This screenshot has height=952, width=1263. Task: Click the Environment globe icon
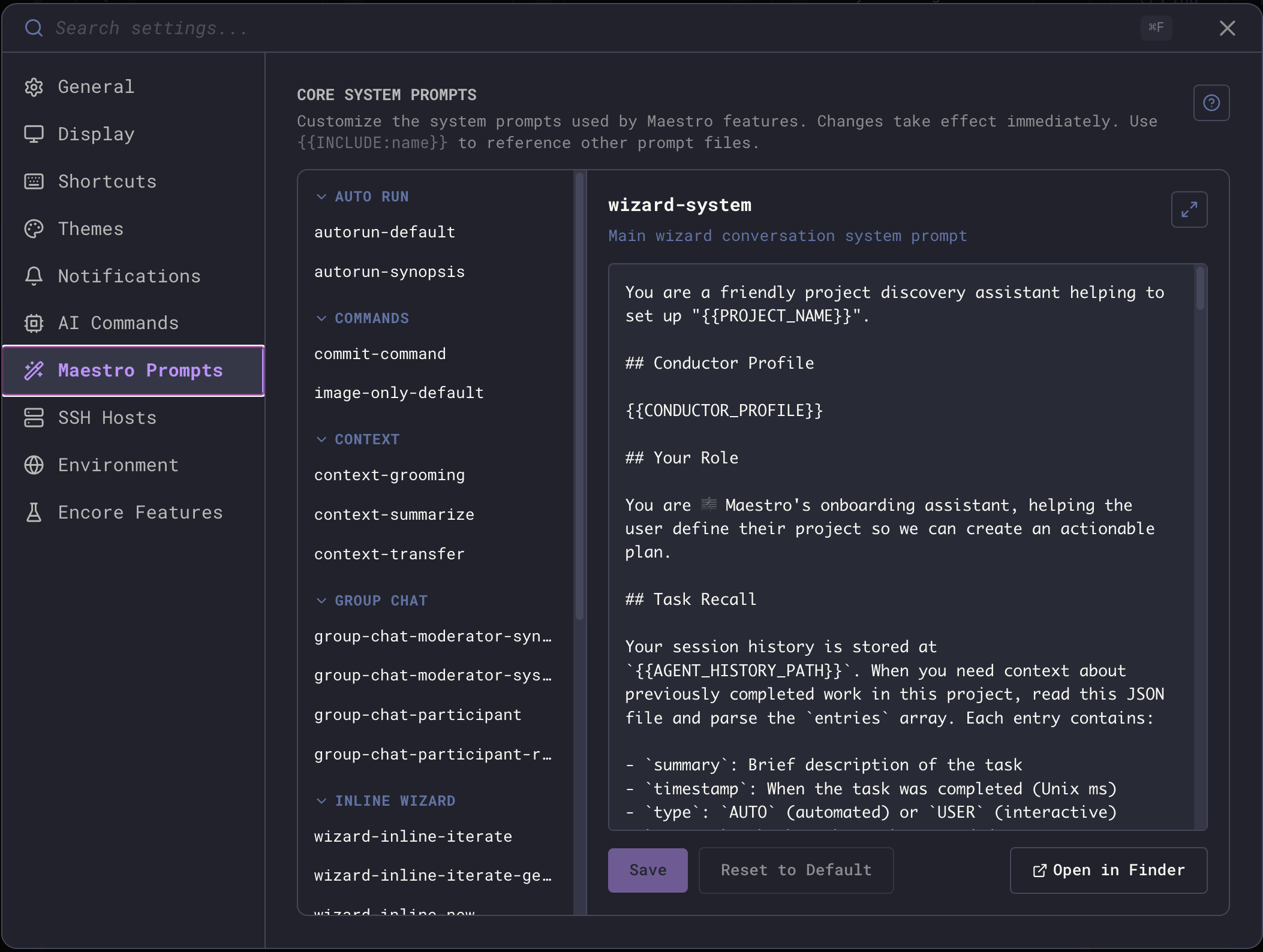(x=34, y=465)
